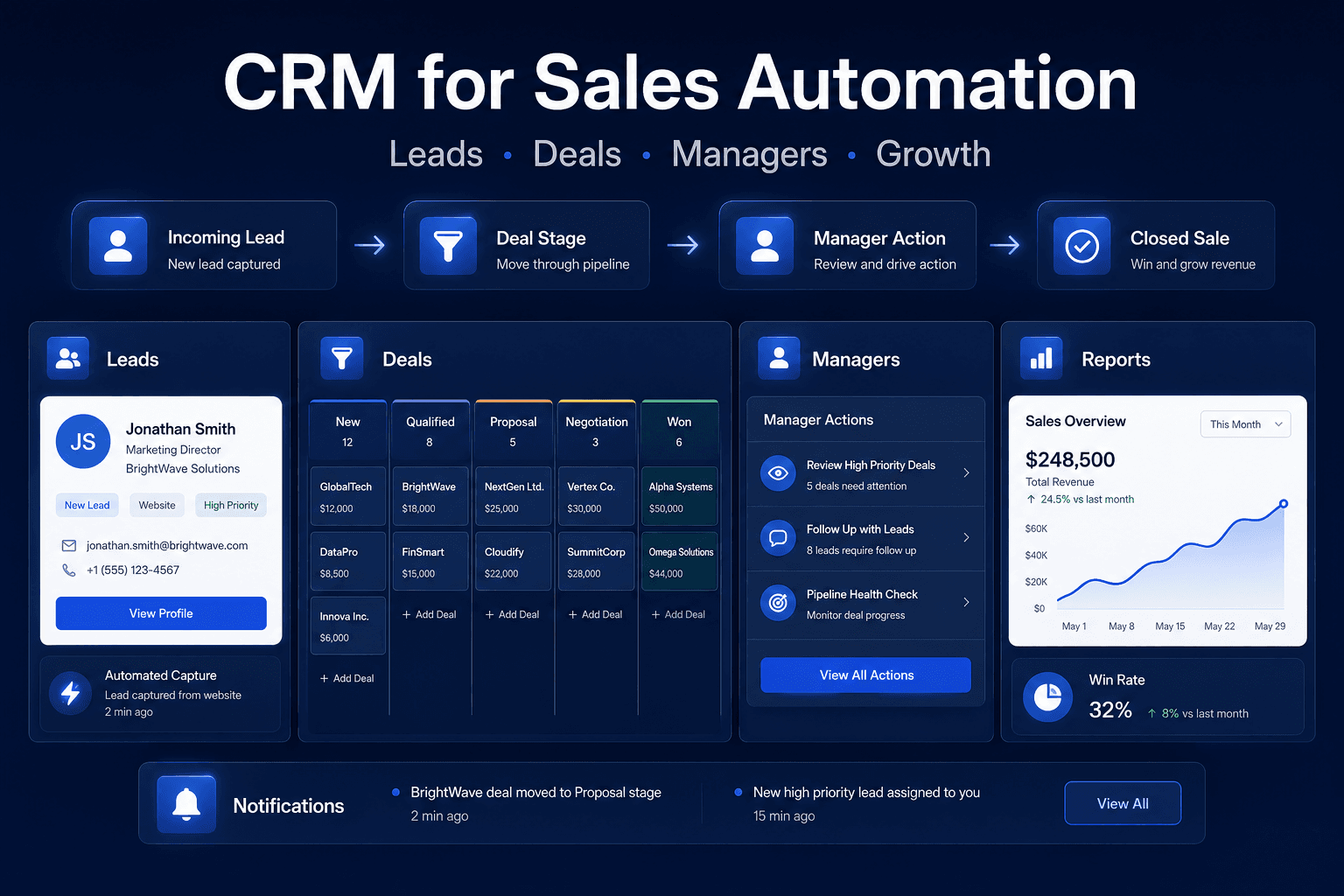The width and height of the screenshot is (1344, 896).
Task: Click the chat bubble icon for Follow Up with Leads
Action: coord(778,538)
